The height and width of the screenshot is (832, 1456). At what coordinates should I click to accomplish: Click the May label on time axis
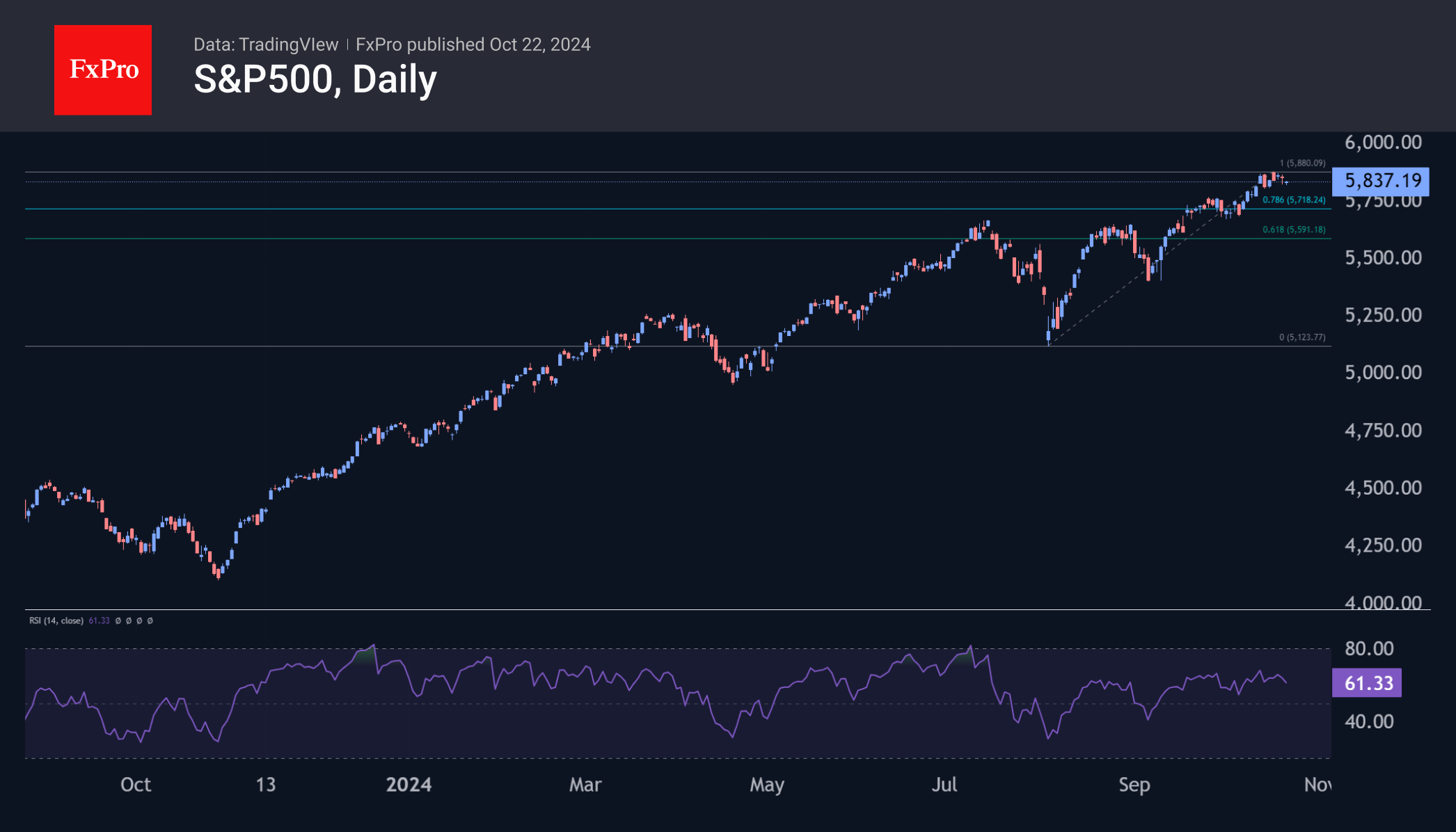(x=767, y=785)
